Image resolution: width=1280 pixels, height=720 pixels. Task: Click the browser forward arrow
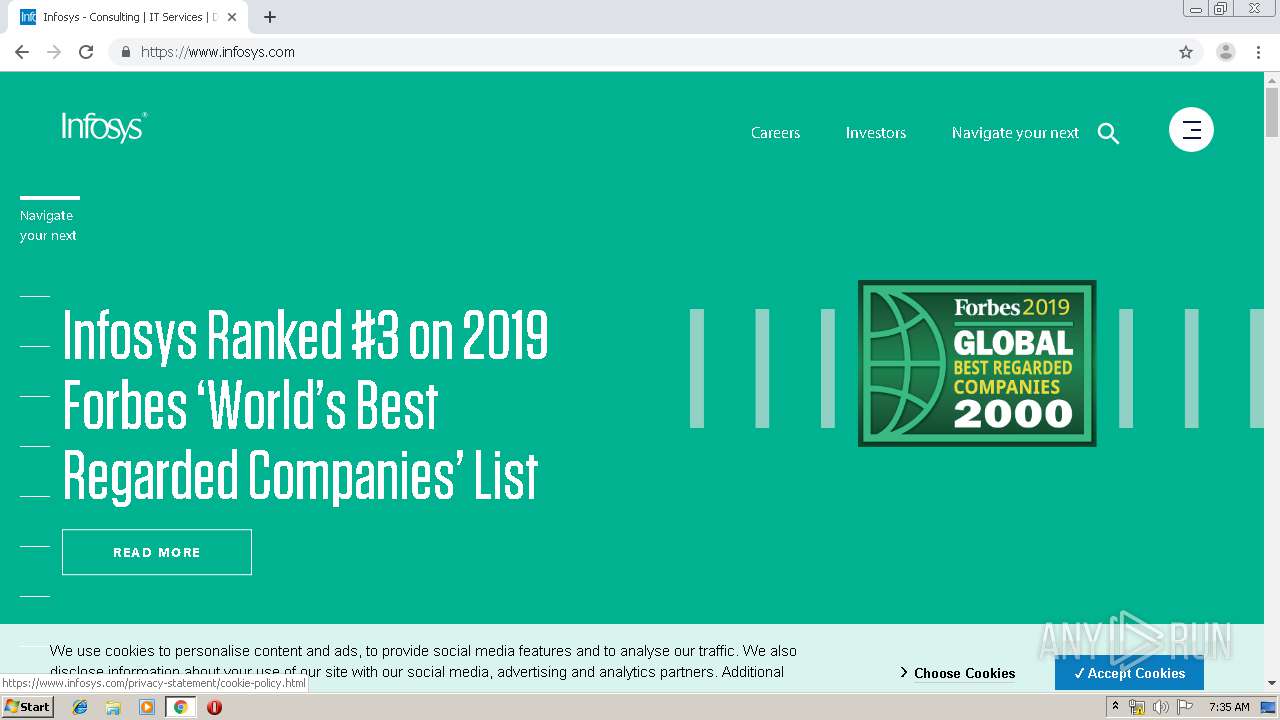click(x=54, y=52)
